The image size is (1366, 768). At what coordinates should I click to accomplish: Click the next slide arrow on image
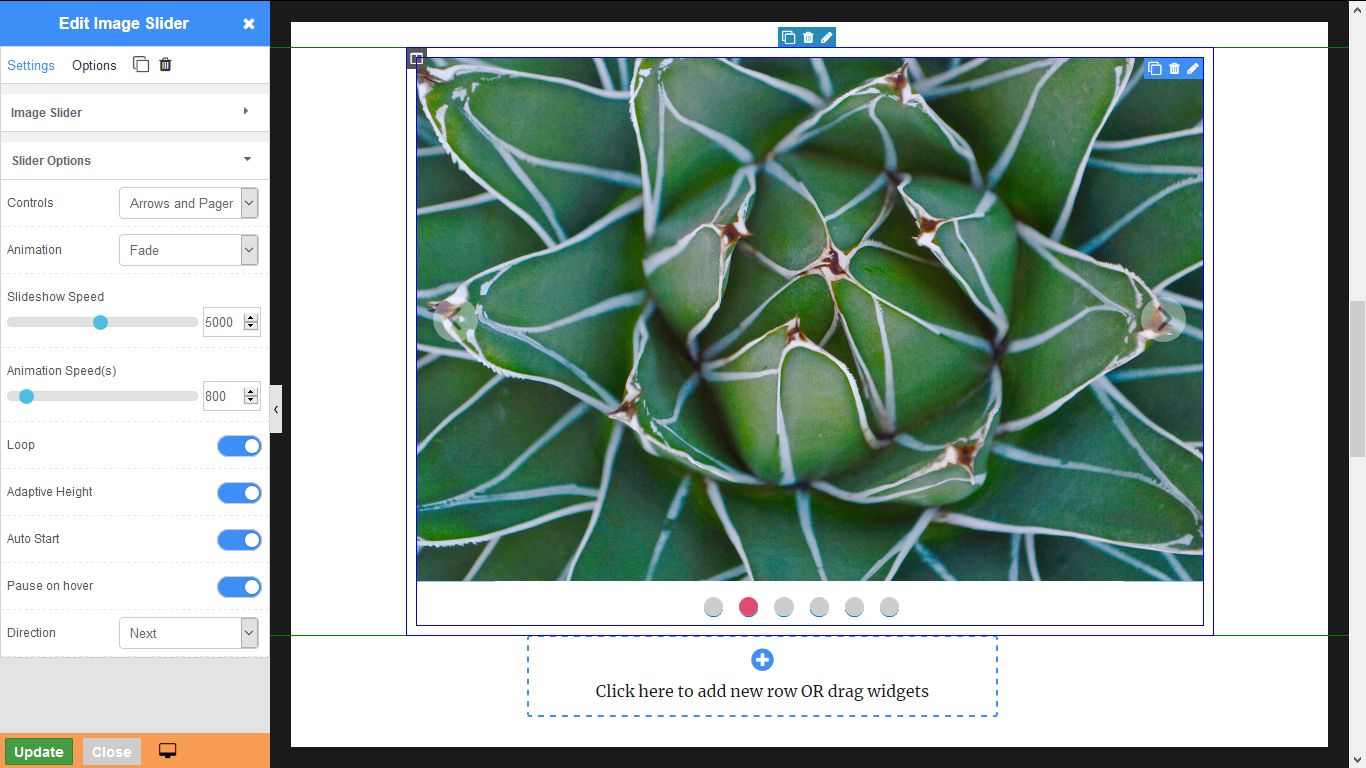[x=1163, y=320]
